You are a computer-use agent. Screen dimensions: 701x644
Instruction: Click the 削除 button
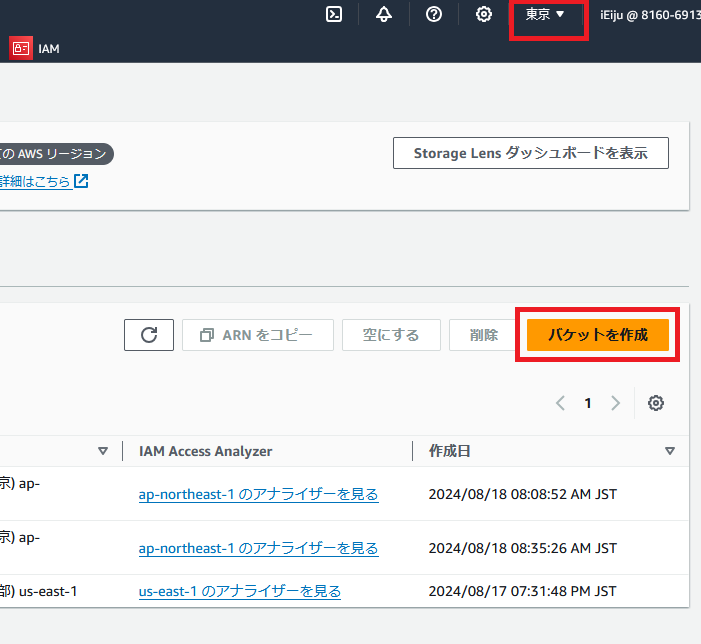click(484, 335)
